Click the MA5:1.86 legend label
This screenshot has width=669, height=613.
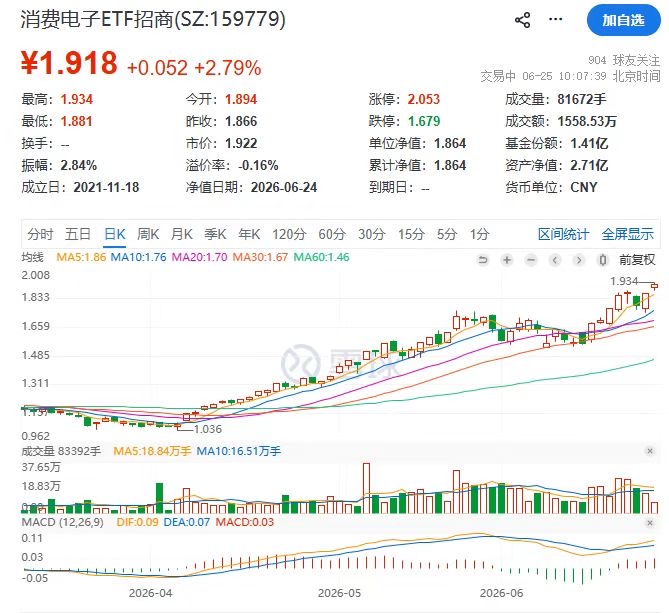[x=81, y=257]
